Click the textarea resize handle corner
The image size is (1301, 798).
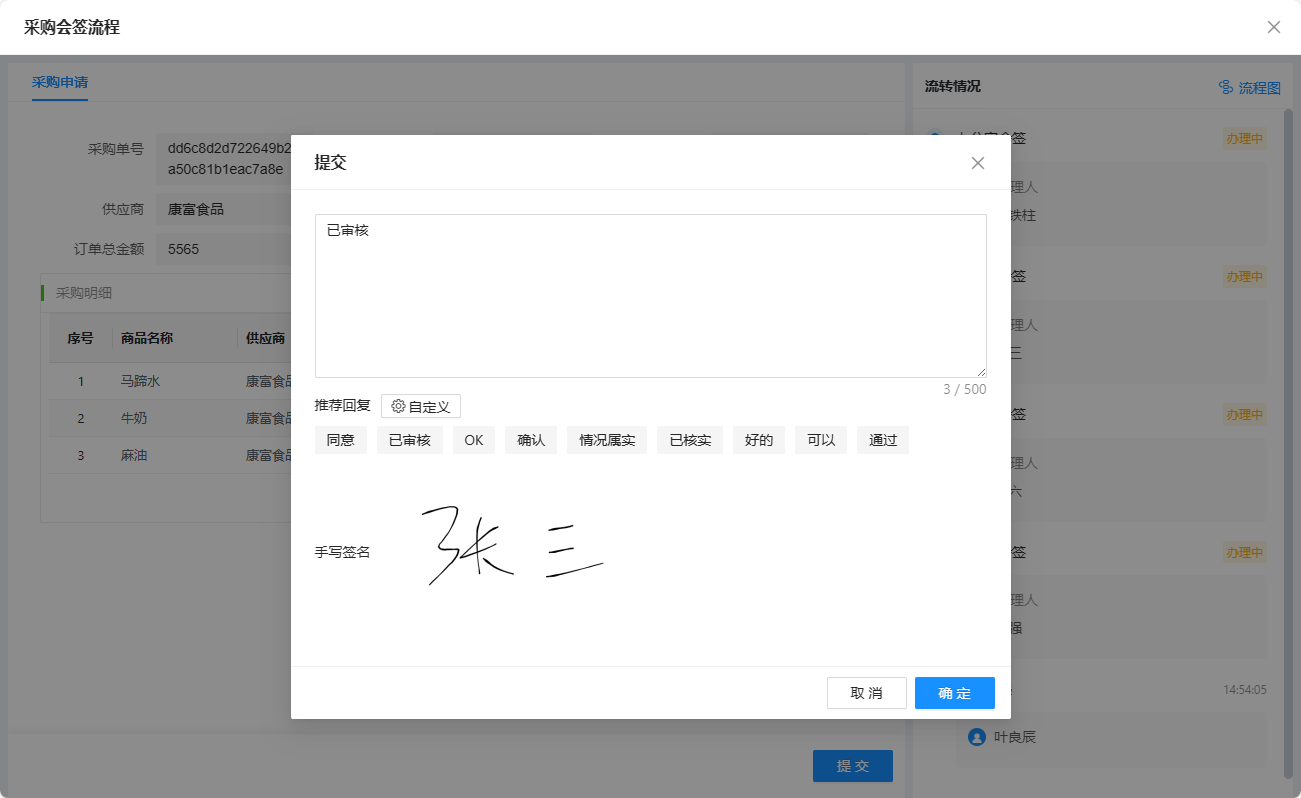point(981,372)
